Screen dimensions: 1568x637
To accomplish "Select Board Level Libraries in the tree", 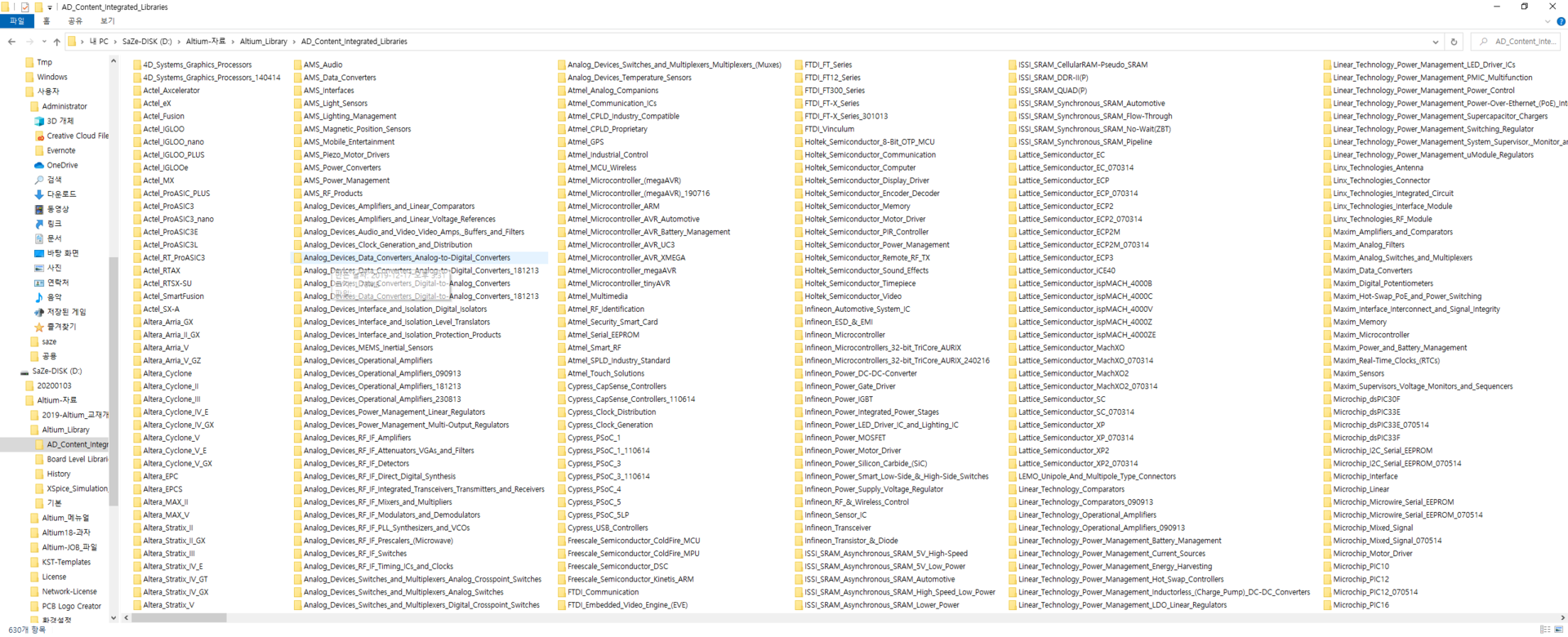I will 77,459.
